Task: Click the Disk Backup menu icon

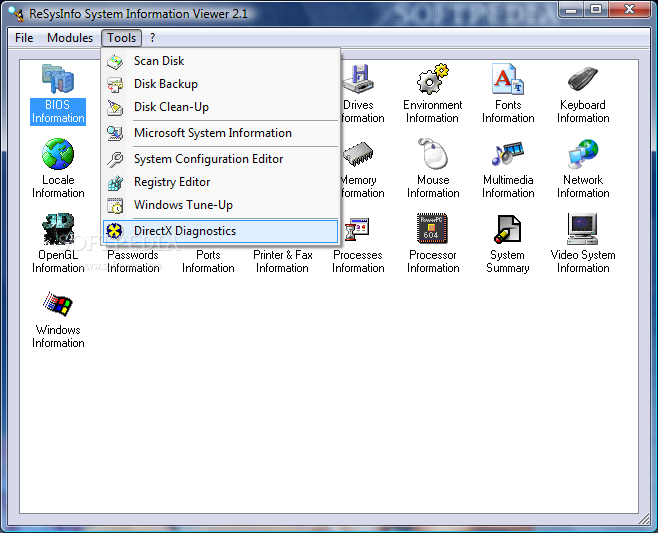Action: click(x=115, y=84)
